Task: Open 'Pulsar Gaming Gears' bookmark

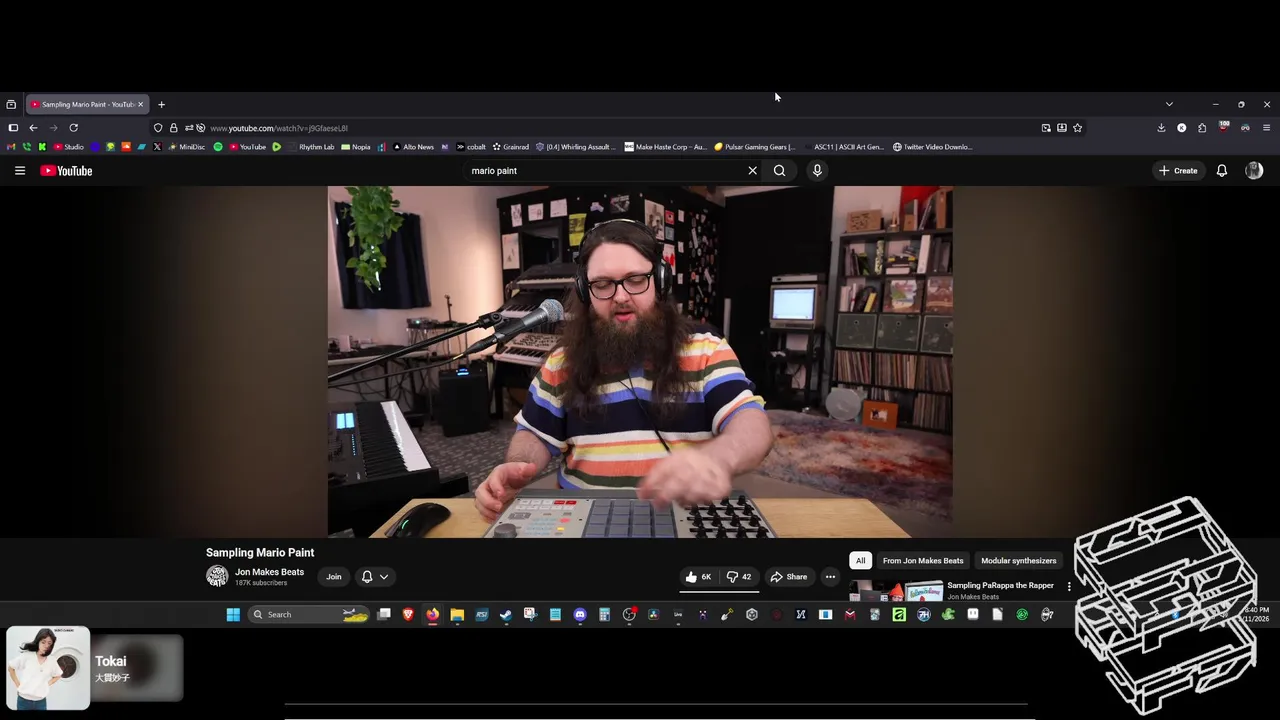Action: [755, 147]
